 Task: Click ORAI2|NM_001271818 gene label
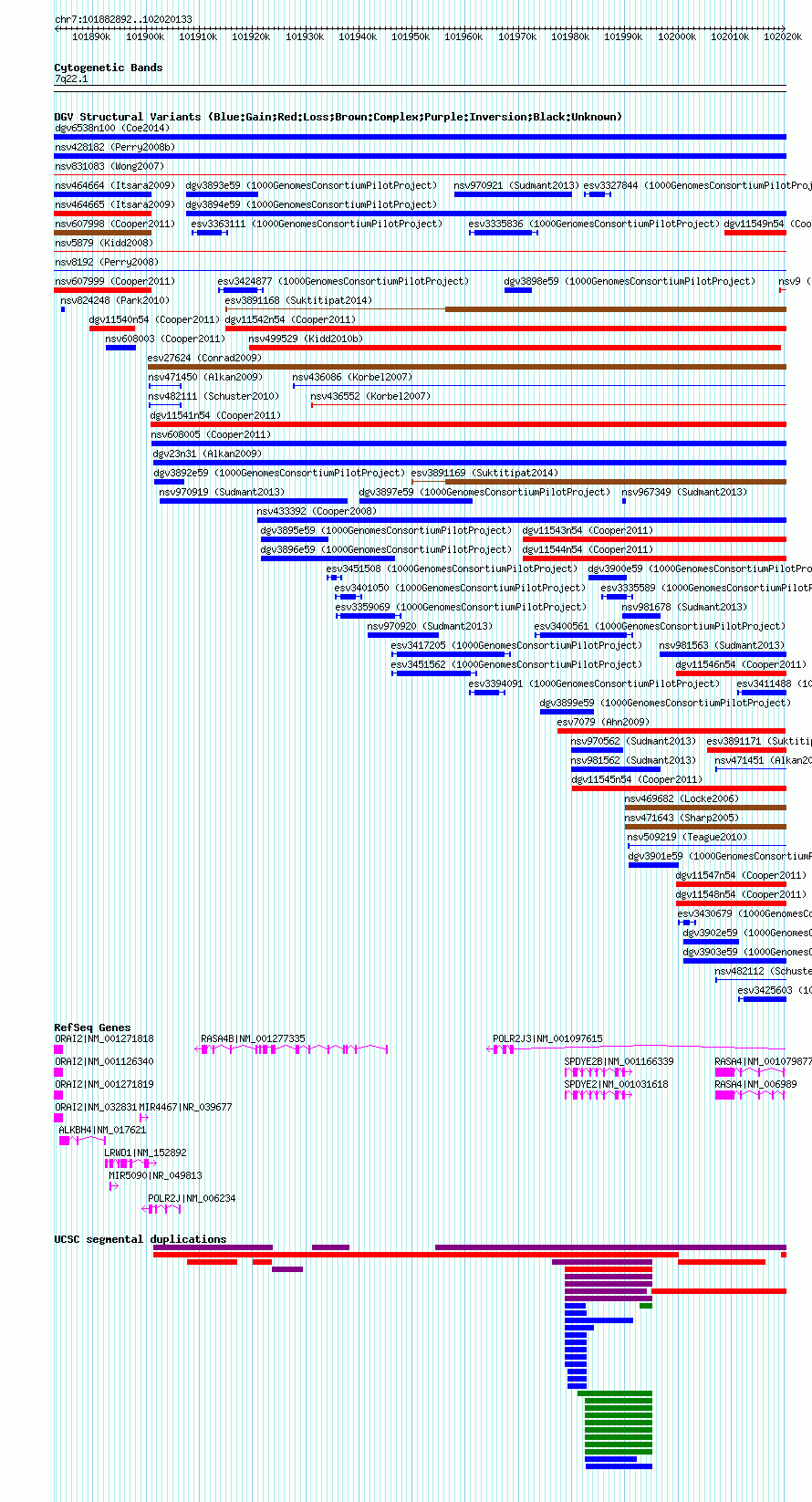point(104,1038)
